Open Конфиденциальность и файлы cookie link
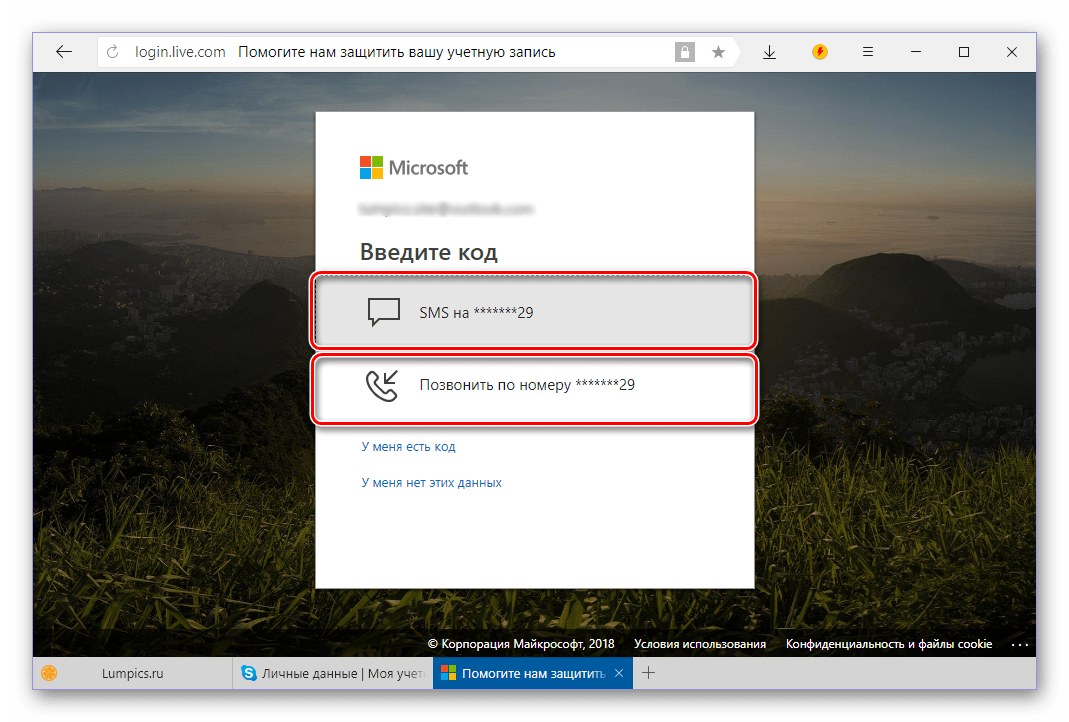Screen dimensions: 1069x722 point(888,644)
